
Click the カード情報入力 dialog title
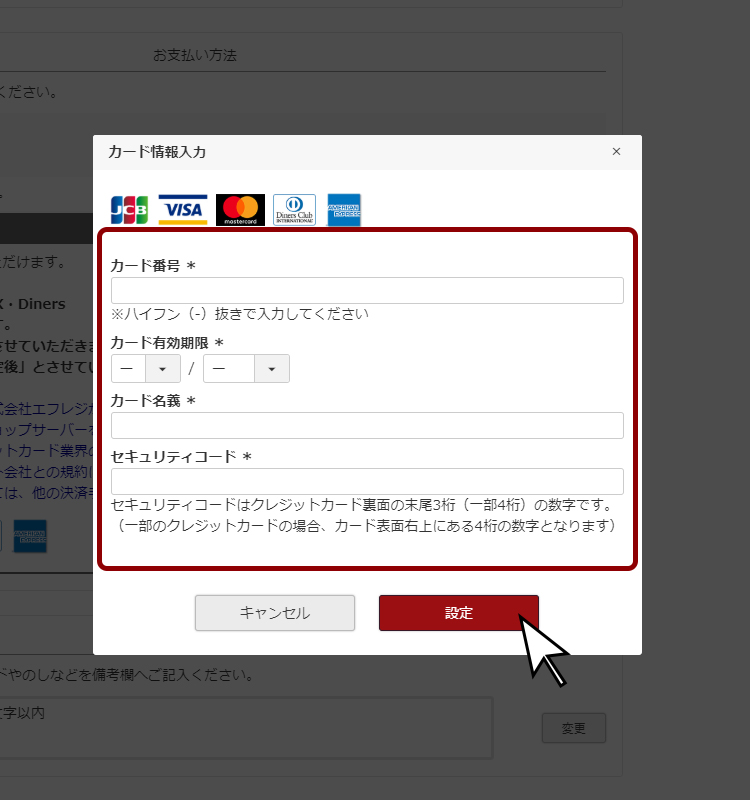157,152
